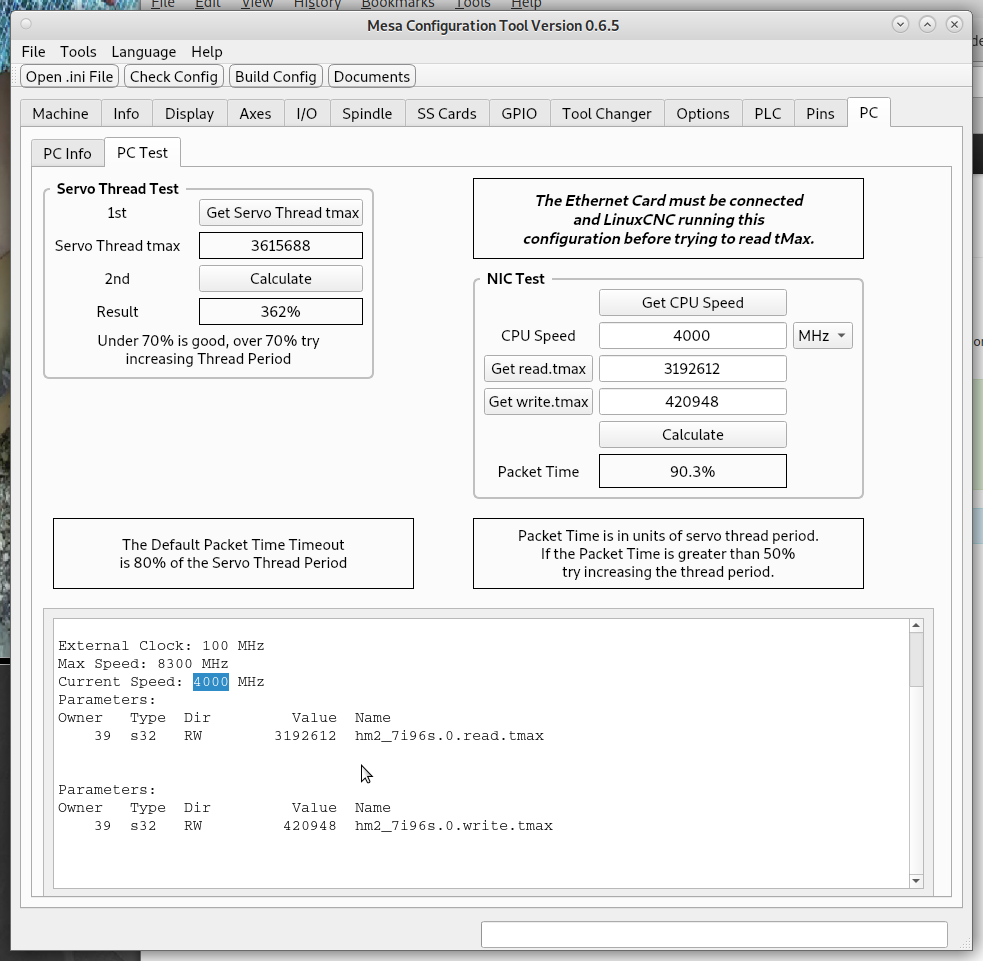The image size is (983, 961).
Task: Open the Help menu
Action: [x=206, y=51]
